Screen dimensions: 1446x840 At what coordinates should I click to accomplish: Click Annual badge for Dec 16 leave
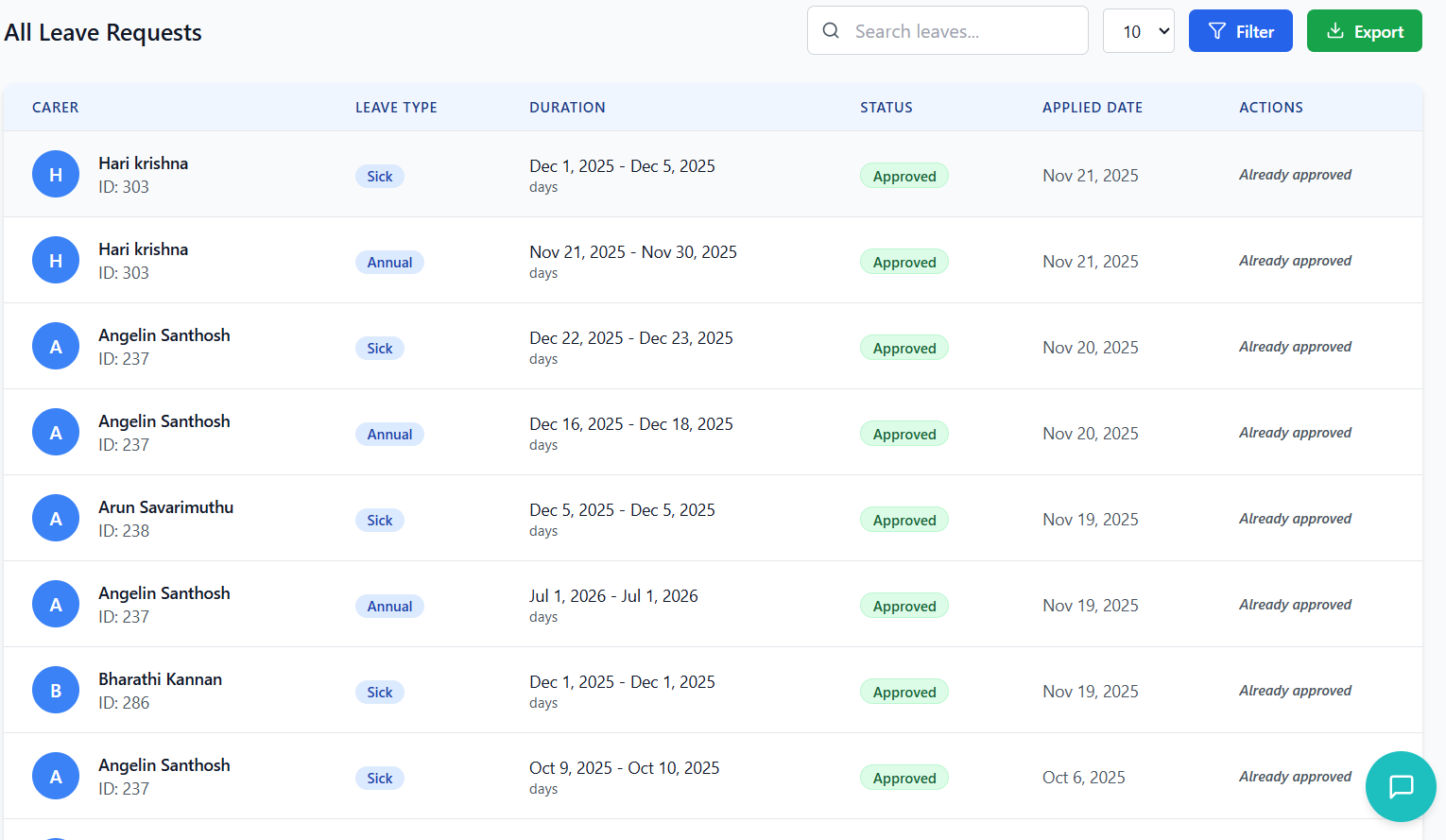point(389,435)
